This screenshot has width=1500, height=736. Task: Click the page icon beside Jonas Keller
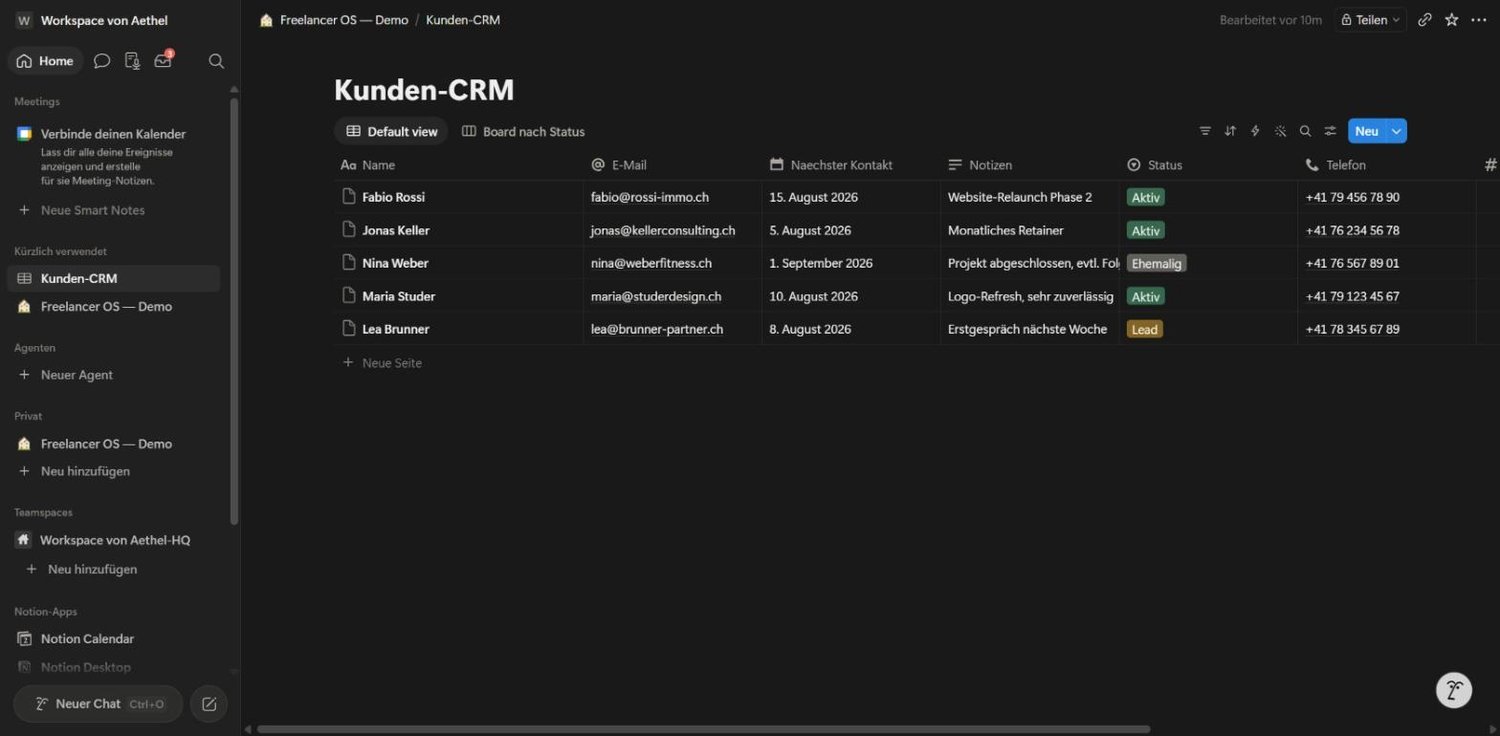349,230
